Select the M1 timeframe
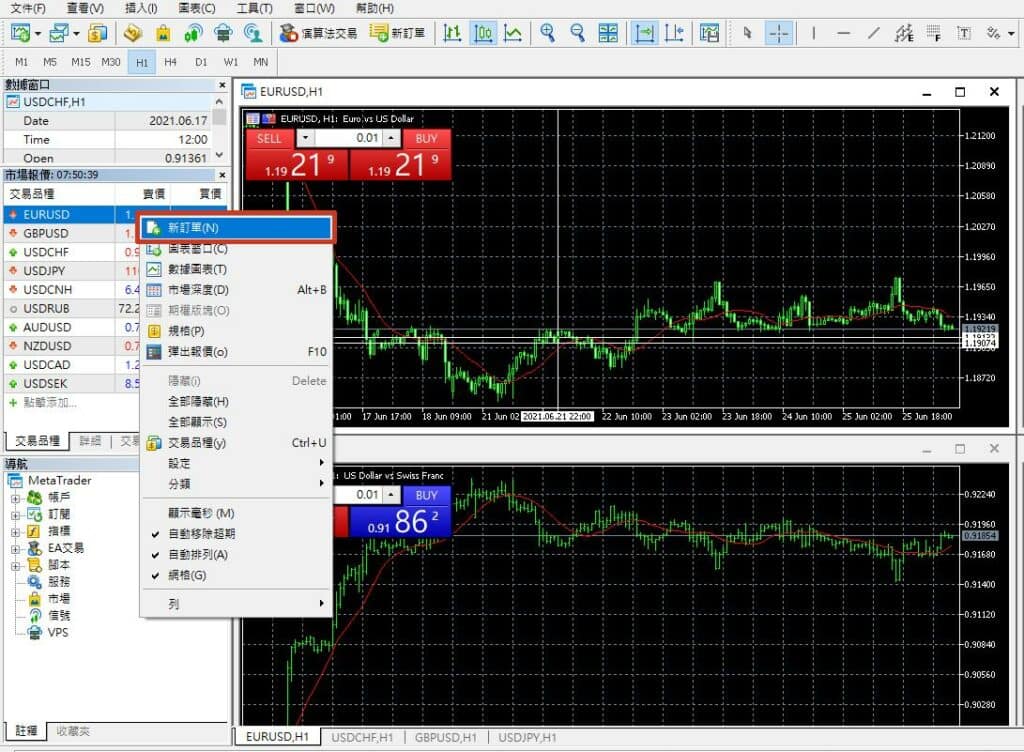This screenshot has height=752, width=1024. click(22, 62)
